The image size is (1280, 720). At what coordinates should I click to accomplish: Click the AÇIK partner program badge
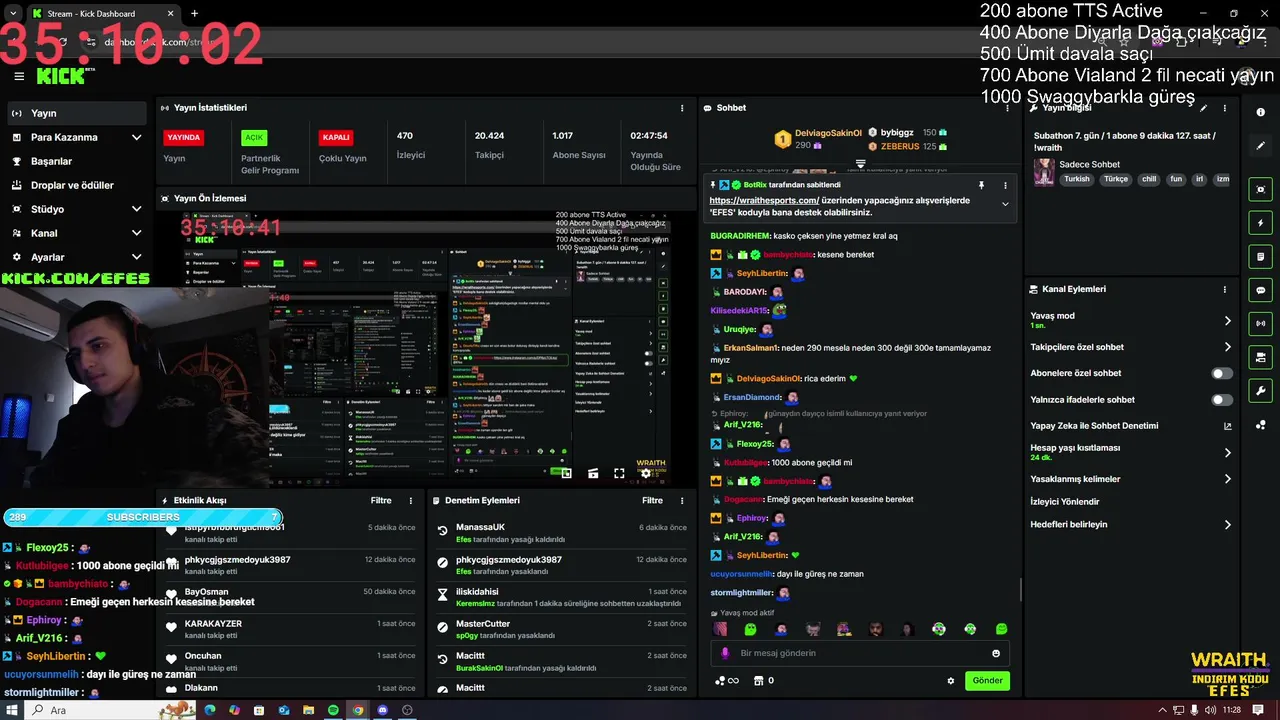[x=254, y=138]
